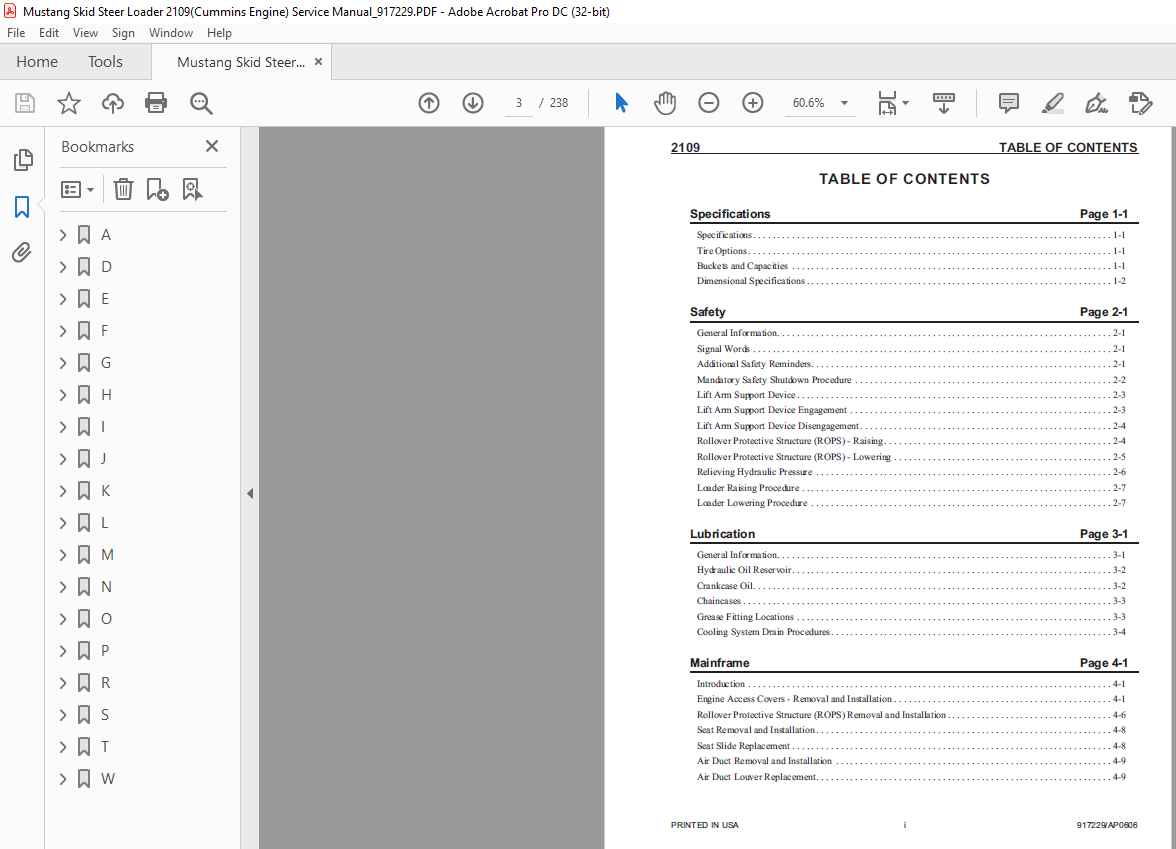
Task: Select the Highlight text pen tool
Action: click(x=1052, y=103)
